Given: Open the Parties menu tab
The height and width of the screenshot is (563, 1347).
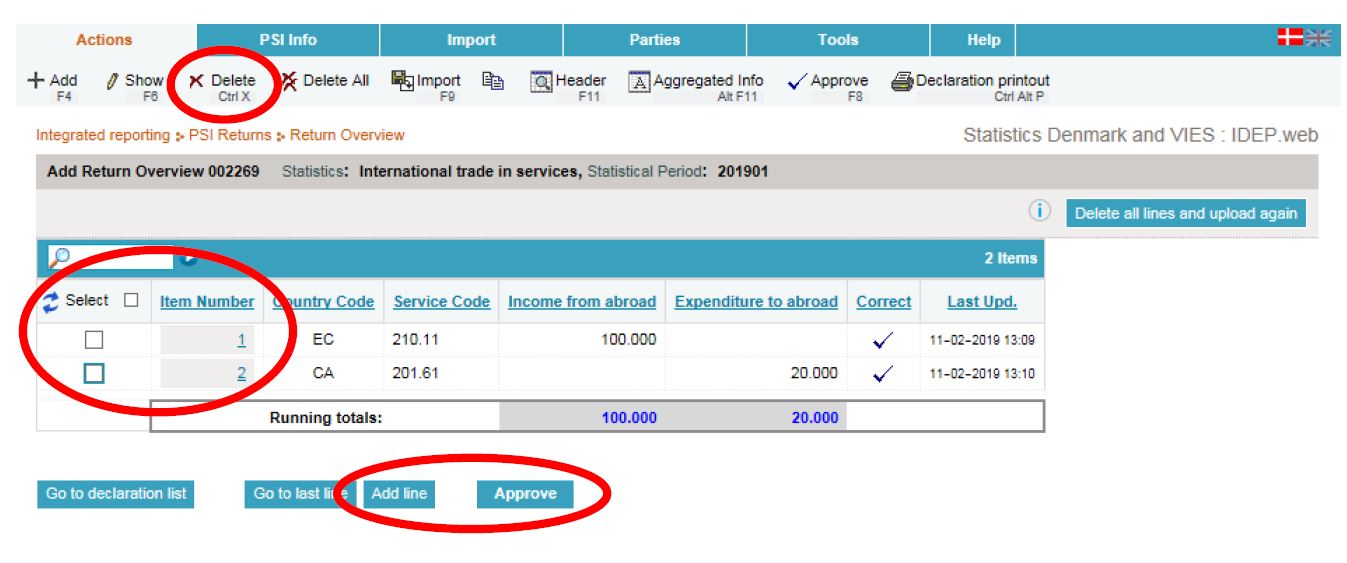Looking at the screenshot, I should coord(654,40).
